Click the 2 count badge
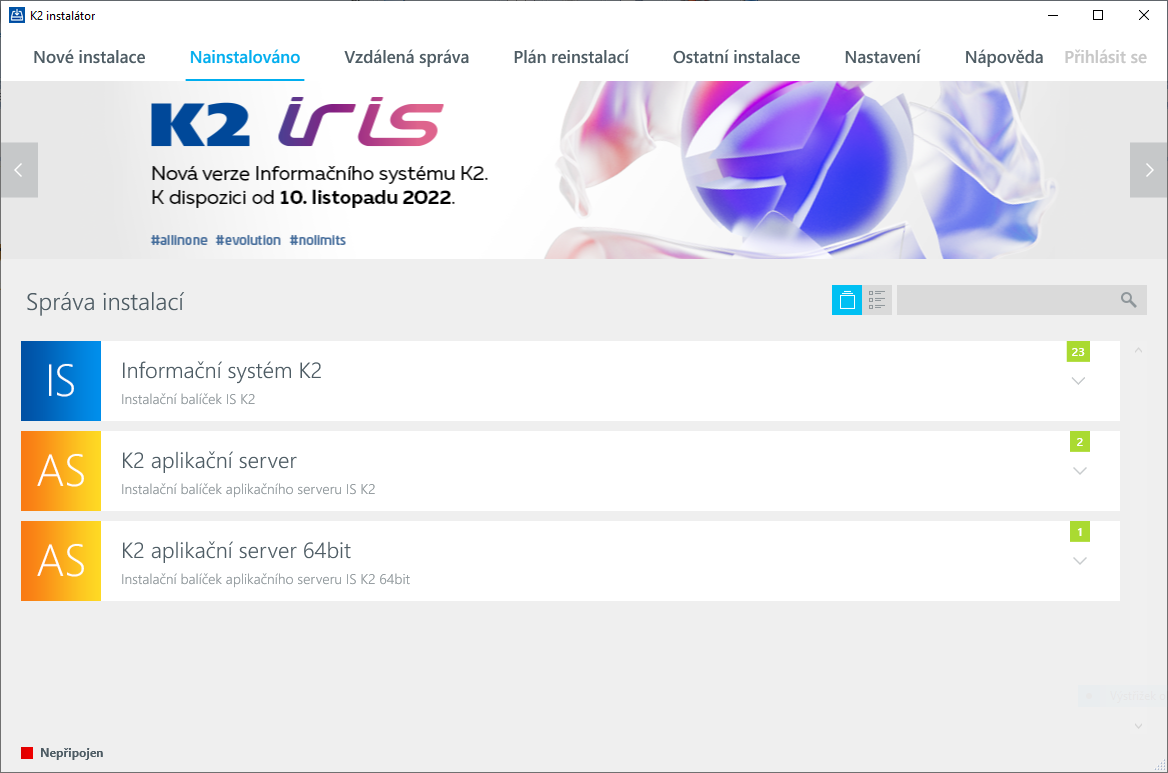Image resolution: width=1168 pixels, height=773 pixels. [1079, 442]
